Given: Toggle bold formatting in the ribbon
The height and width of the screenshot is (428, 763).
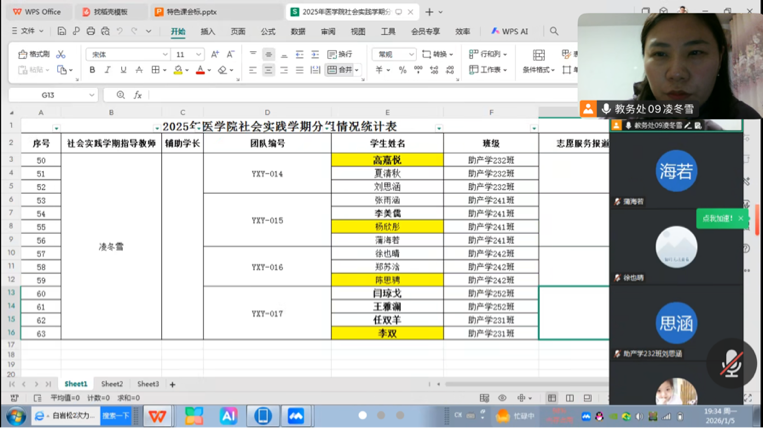Looking at the screenshot, I should (93, 70).
